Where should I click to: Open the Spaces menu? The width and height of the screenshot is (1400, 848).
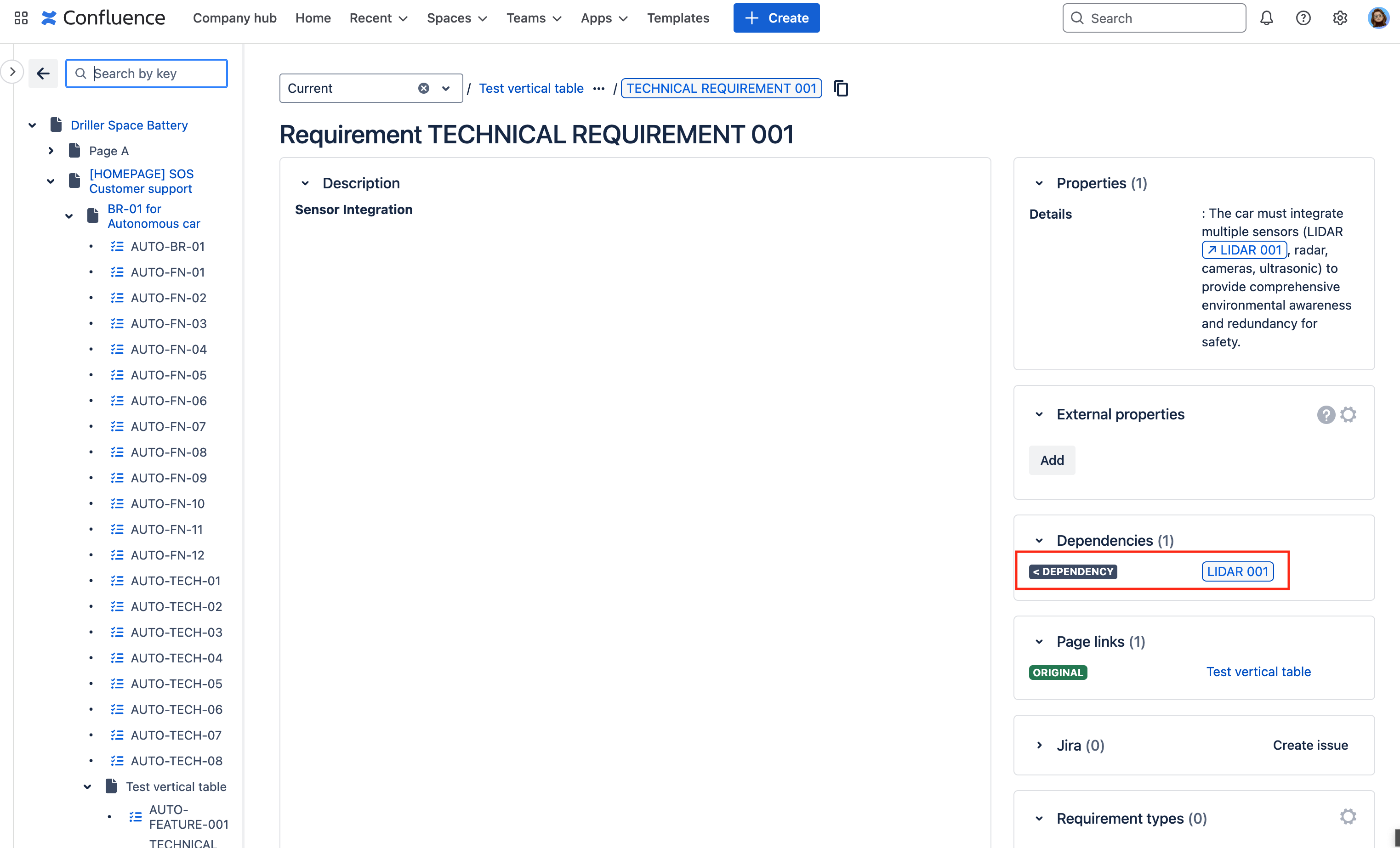(x=457, y=18)
